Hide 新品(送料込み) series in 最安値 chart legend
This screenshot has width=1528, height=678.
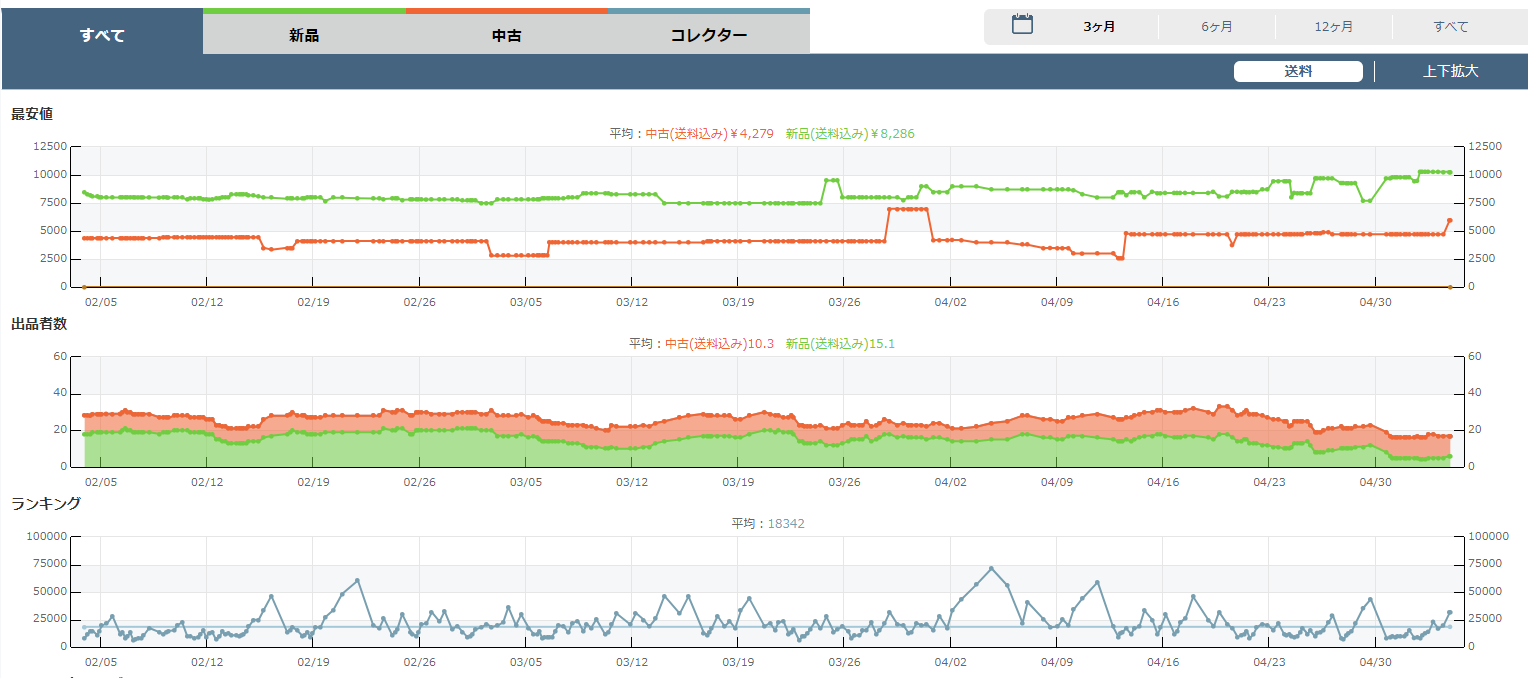click(850, 133)
